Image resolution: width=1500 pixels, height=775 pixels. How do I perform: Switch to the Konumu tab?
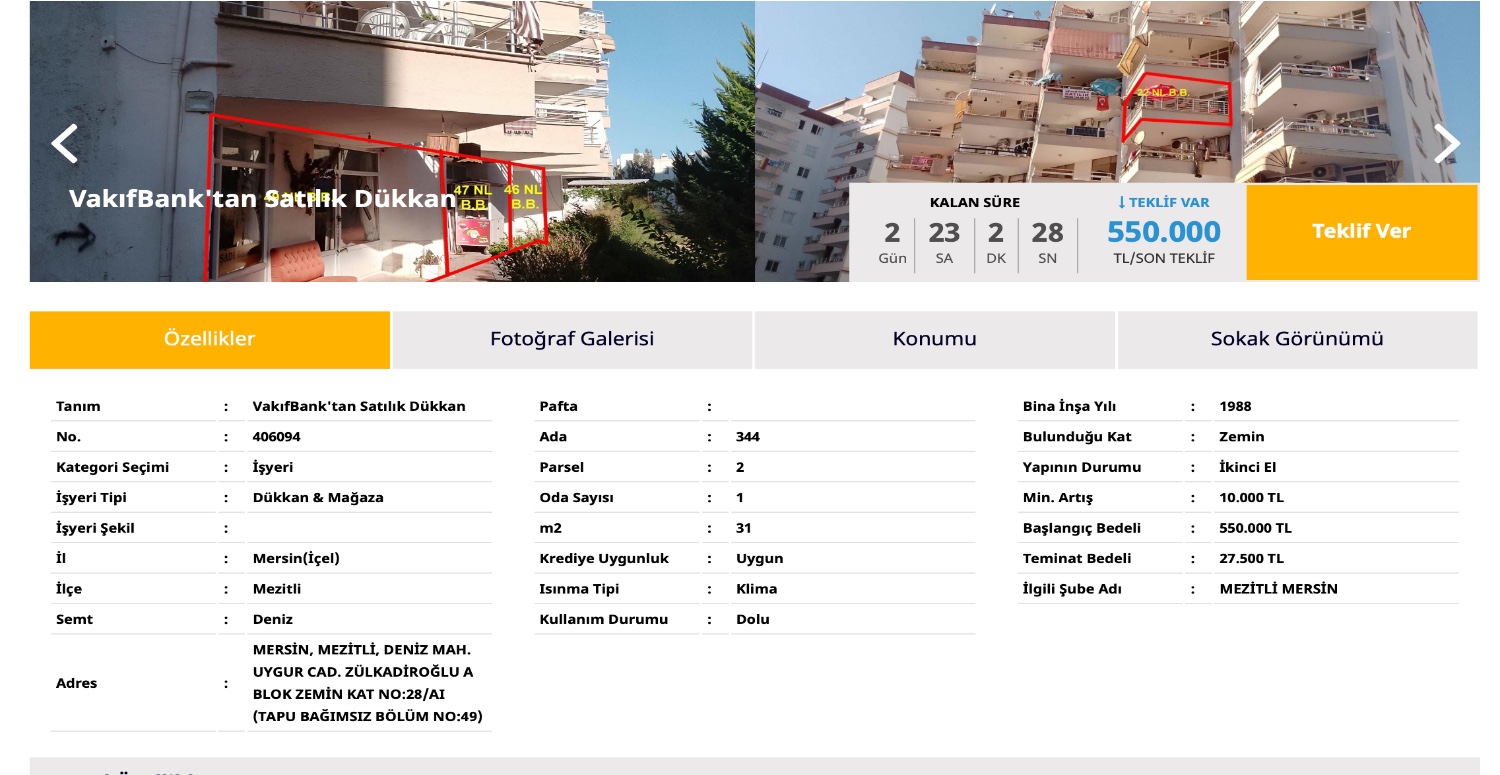tap(934, 339)
